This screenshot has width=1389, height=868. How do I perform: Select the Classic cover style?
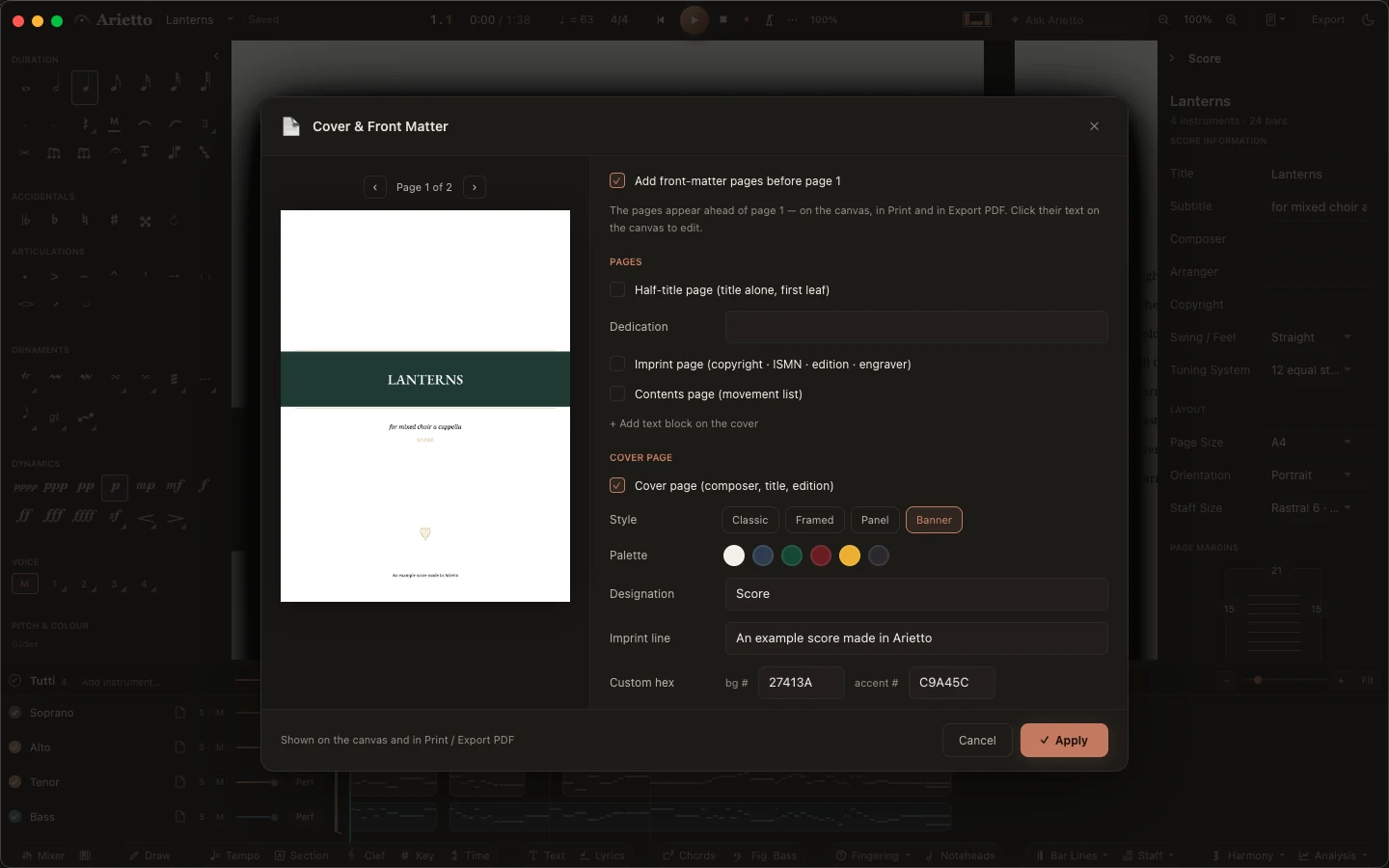750,520
